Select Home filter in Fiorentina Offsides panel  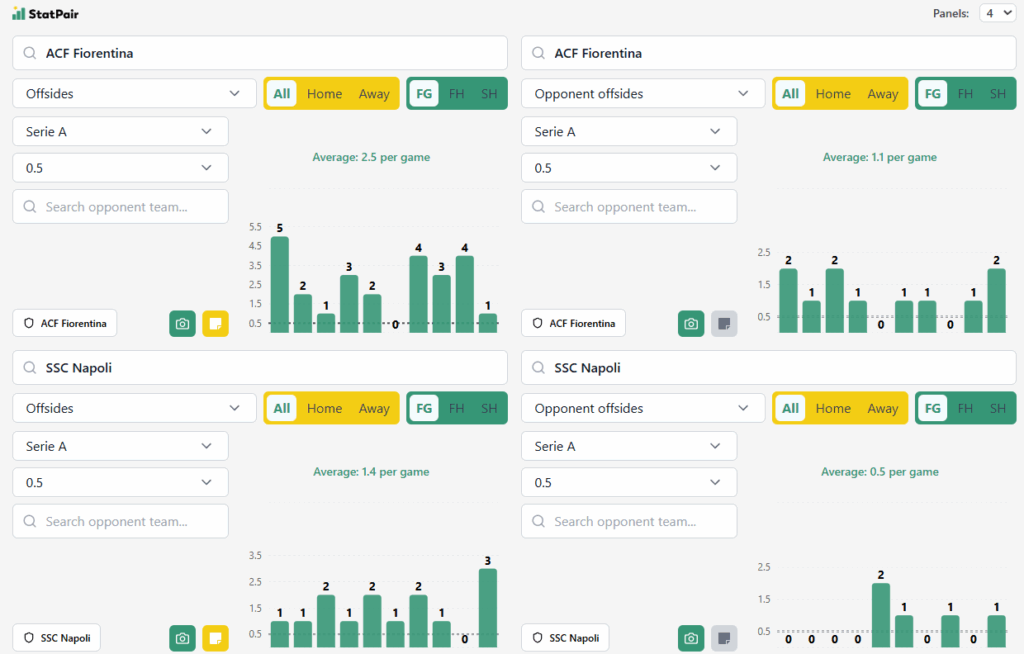pos(325,93)
